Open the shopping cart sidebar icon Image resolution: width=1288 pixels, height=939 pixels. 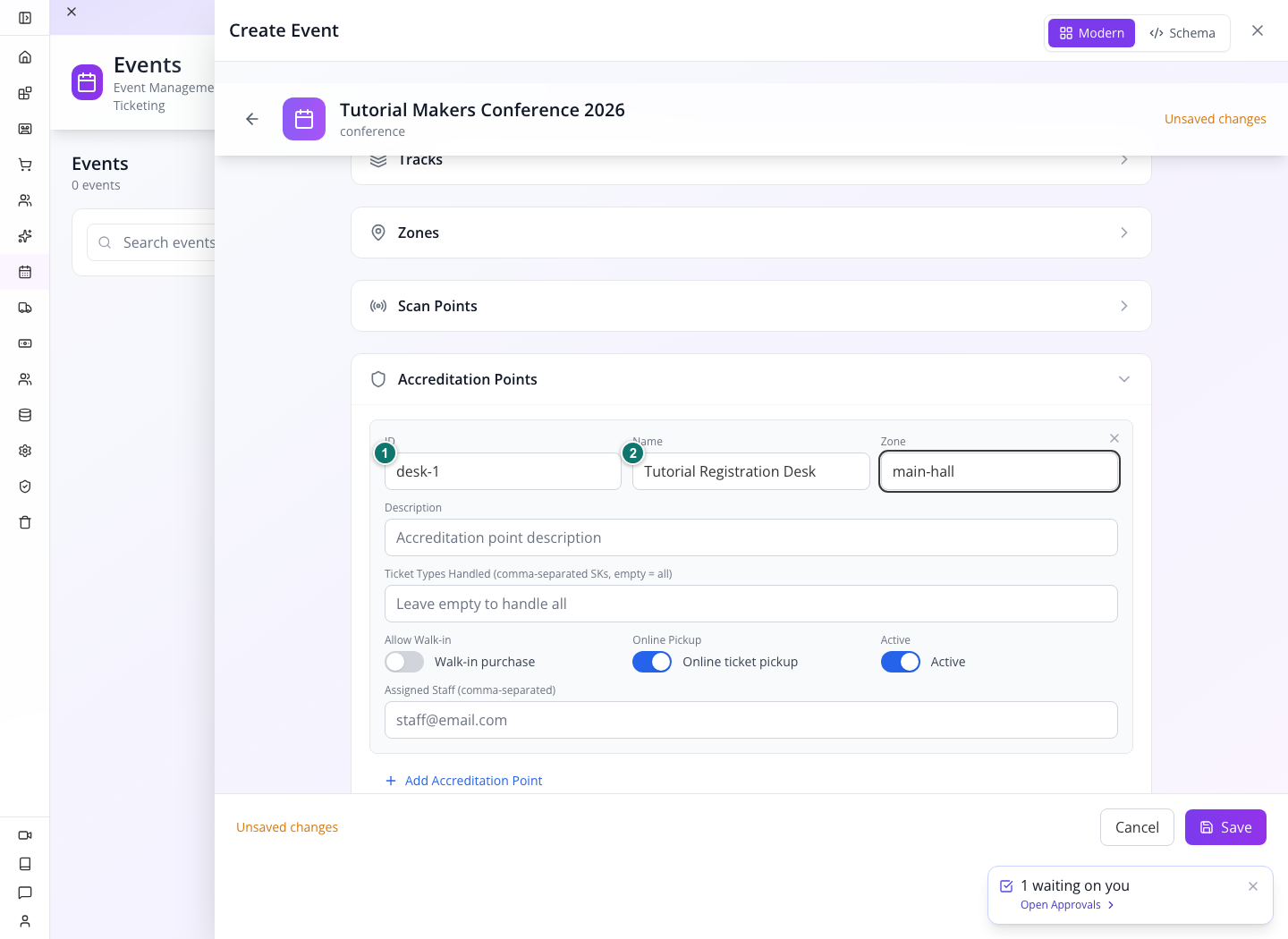point(25,165)
